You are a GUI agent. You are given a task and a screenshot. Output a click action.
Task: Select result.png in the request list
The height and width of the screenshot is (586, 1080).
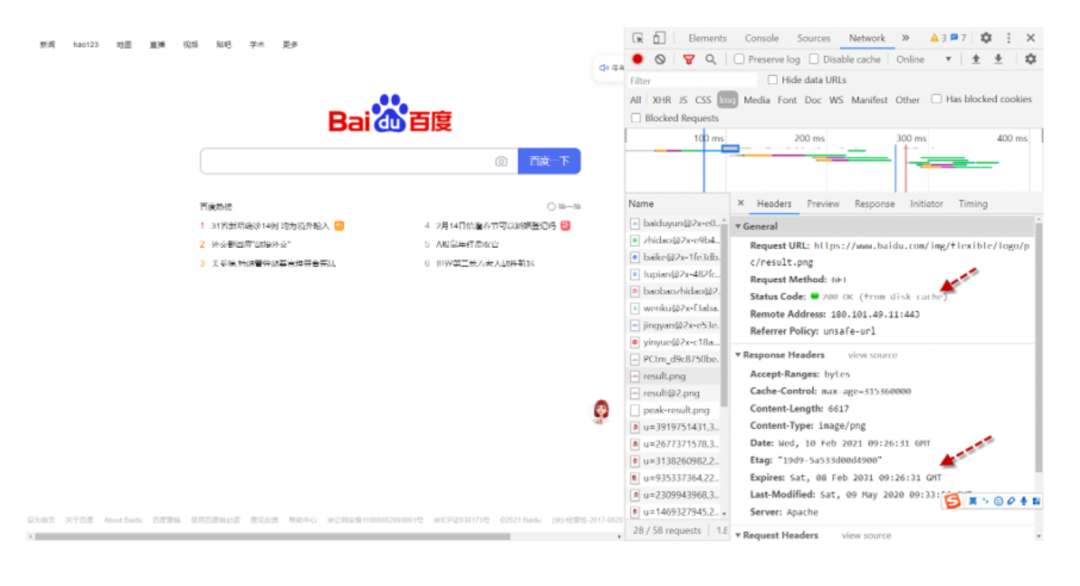pyautogui.click(x=663, y=376)
